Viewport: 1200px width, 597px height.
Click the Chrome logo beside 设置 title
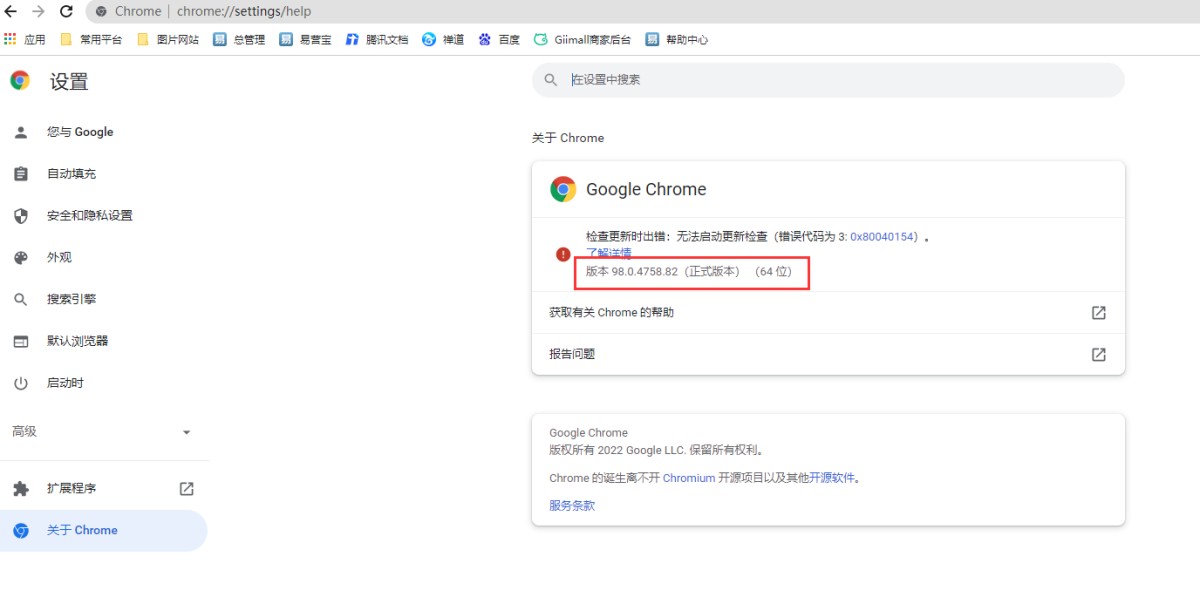[x=20, y=81]
